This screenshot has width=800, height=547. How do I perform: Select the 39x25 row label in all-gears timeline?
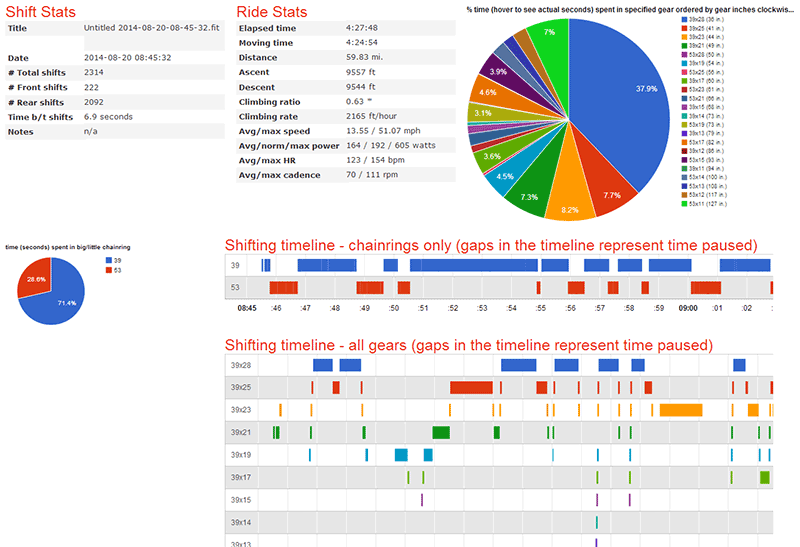tap(241, 387)
